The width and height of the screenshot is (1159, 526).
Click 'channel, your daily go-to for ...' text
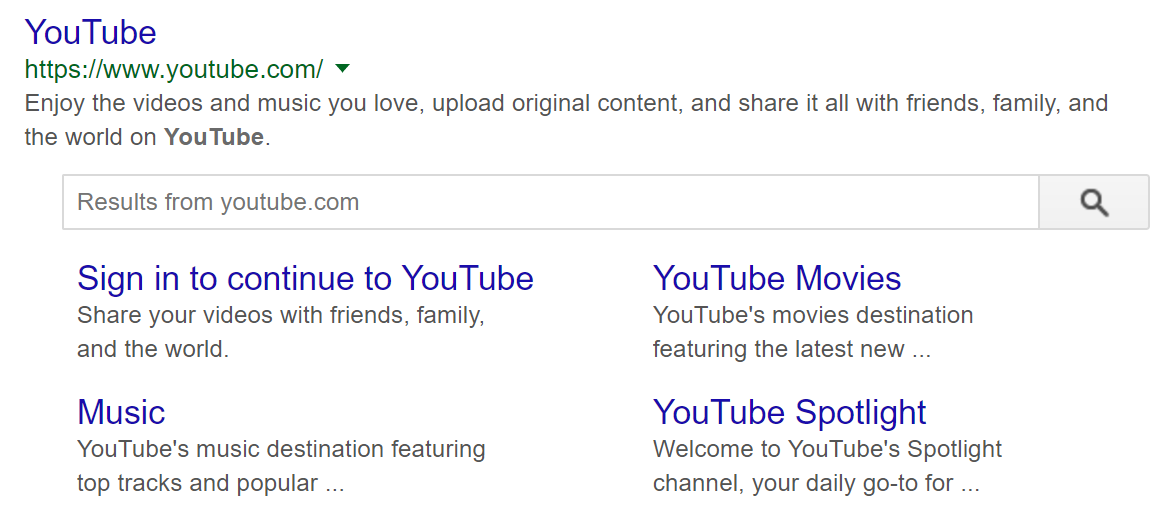(816, 484)
